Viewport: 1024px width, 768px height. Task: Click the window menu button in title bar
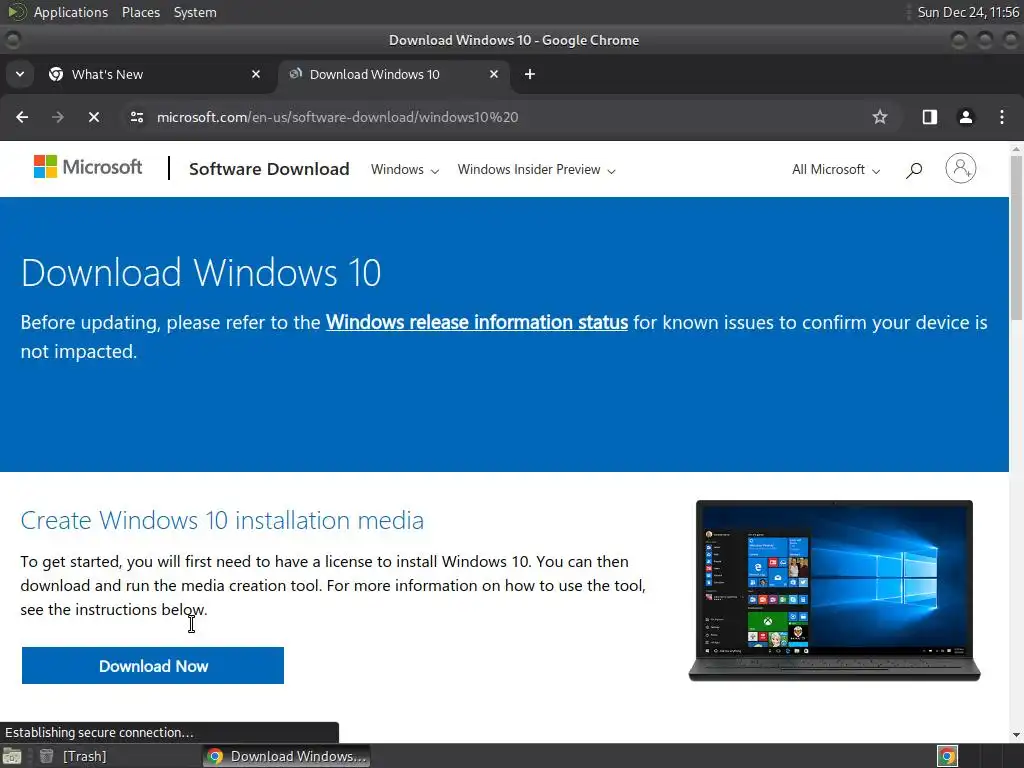point(12,40)
